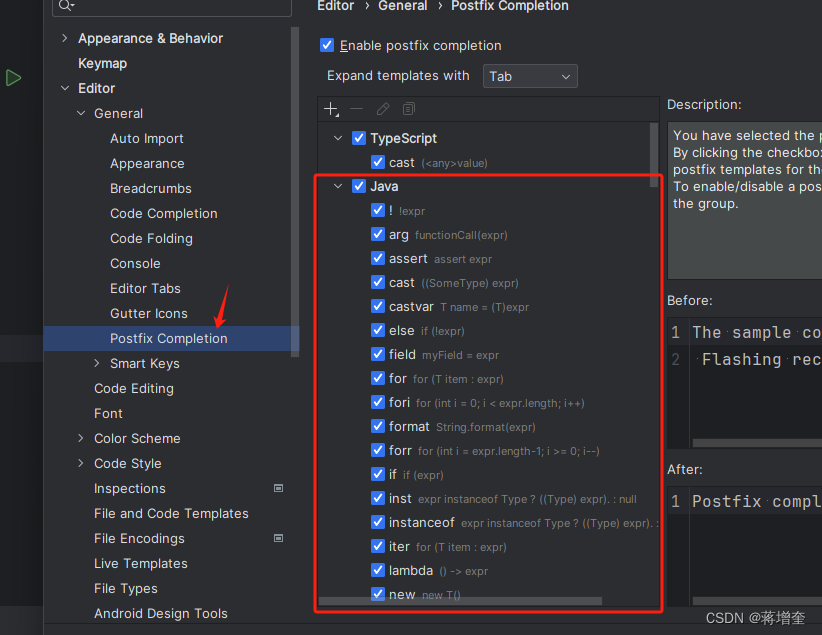Toggle the forr template checkbox
Viewport: 822px width, 635px height.
(377, 450)
